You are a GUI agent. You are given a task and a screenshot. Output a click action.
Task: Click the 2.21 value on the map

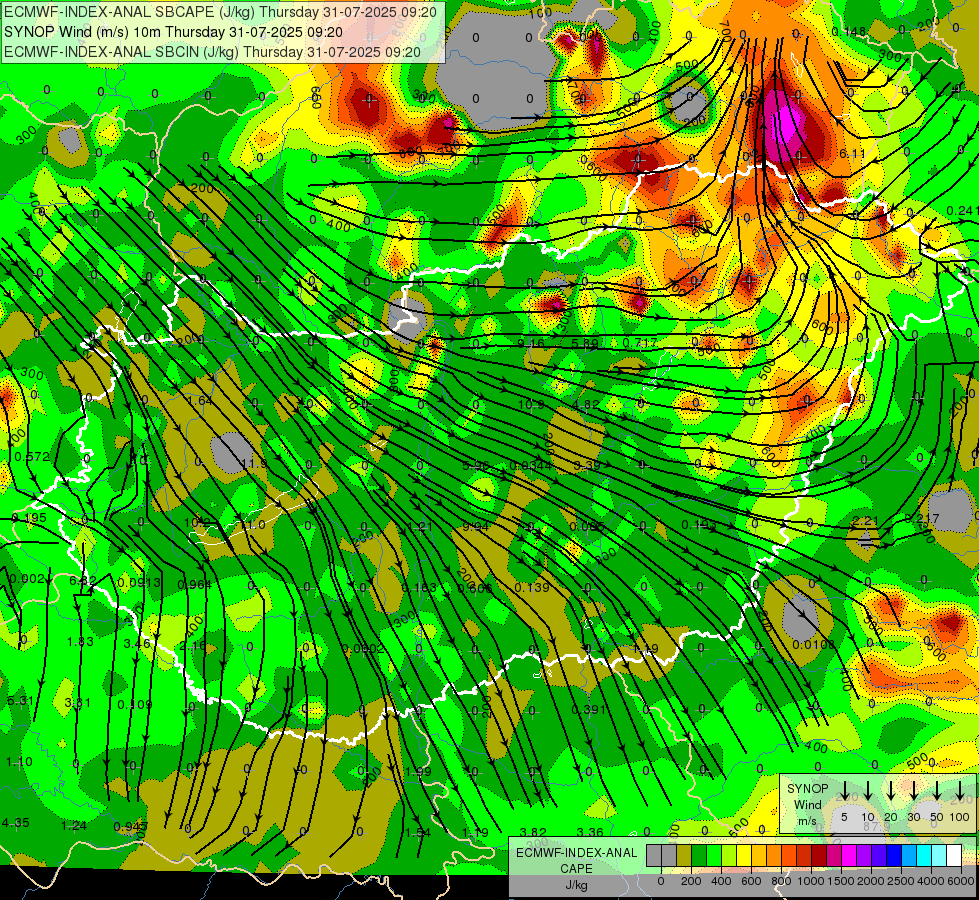865,520
